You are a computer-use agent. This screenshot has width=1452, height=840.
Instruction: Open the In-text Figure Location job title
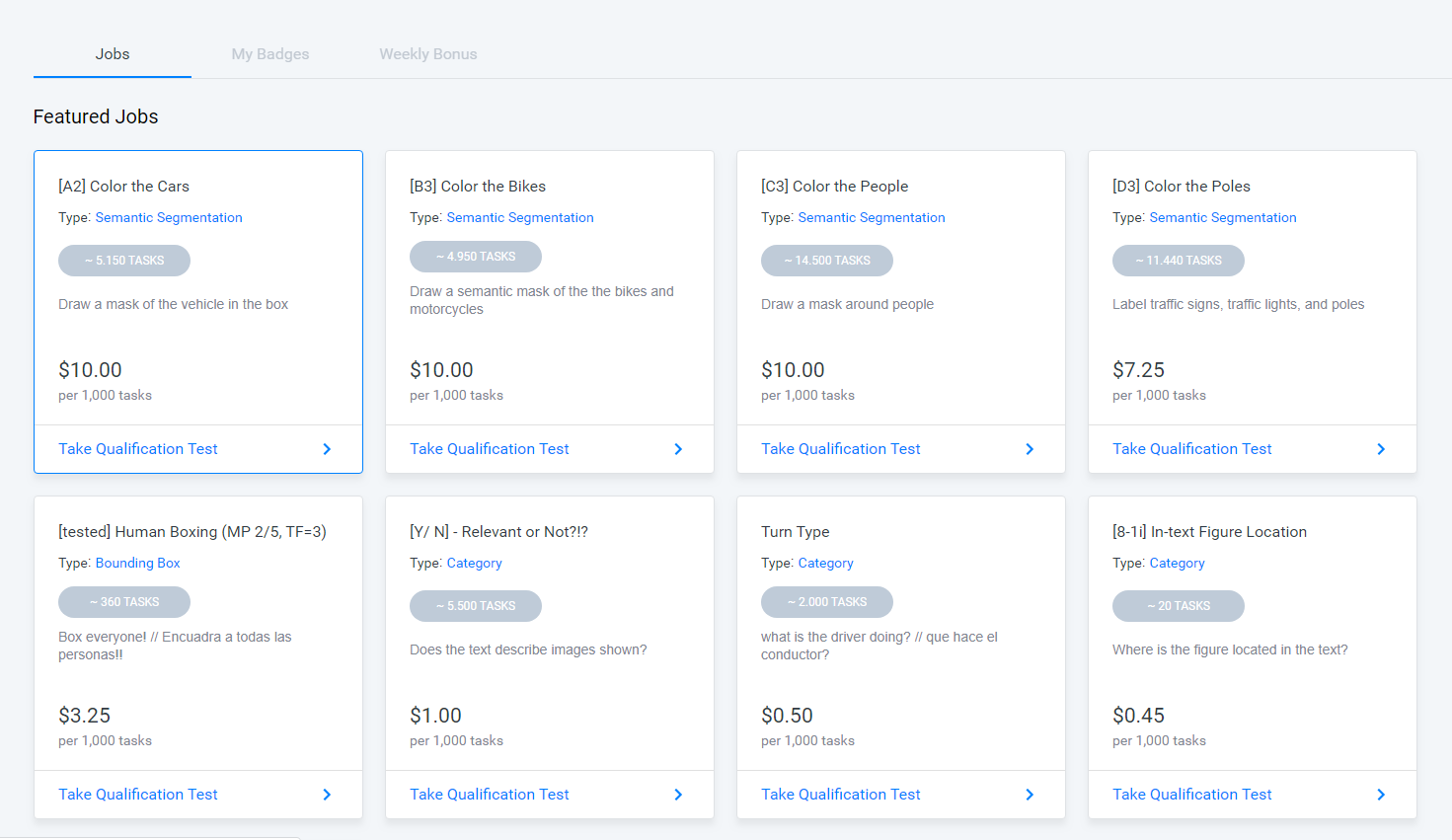pos(1209,532)
